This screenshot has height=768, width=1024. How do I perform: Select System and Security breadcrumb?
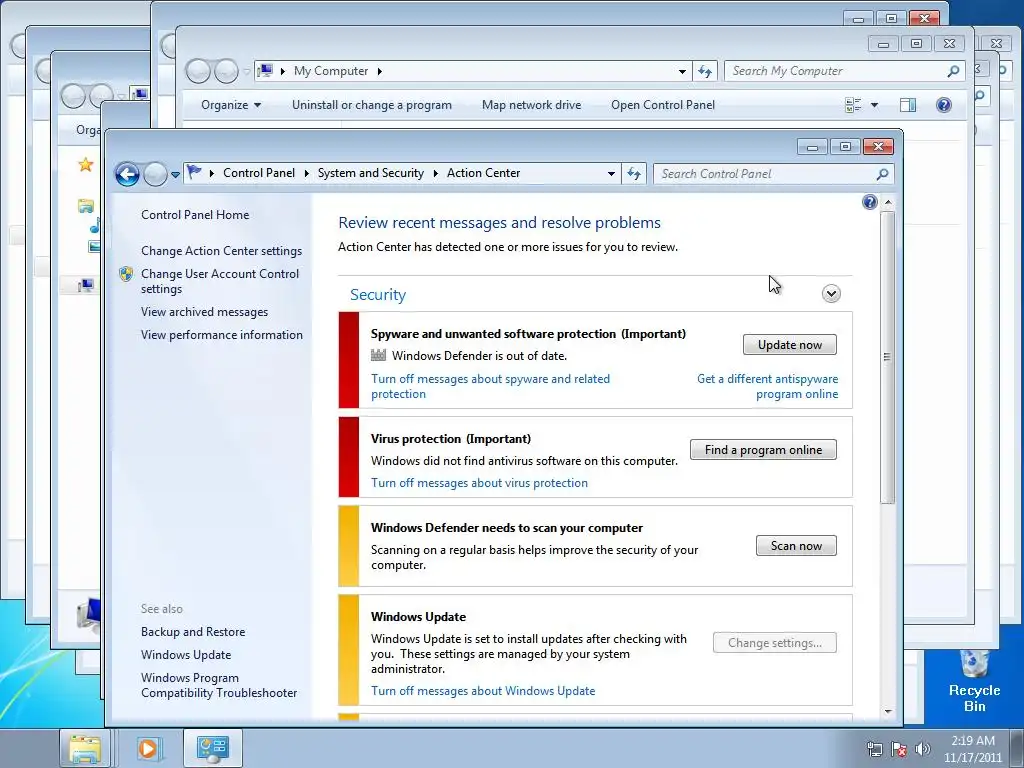(x=370, y=173)
